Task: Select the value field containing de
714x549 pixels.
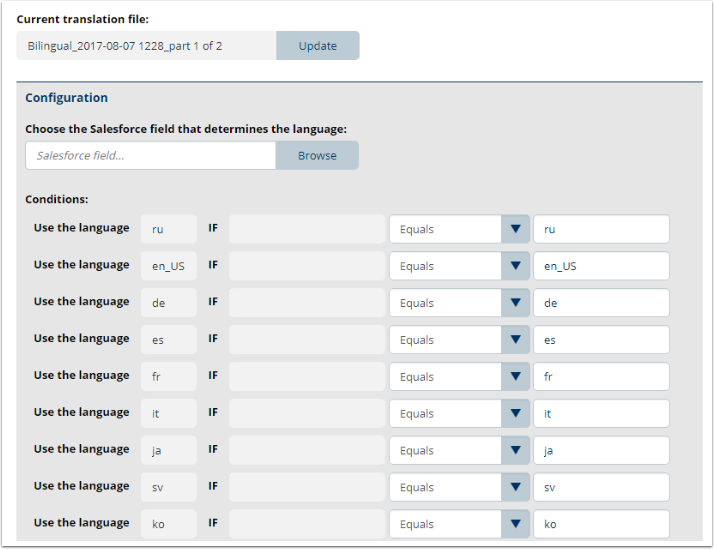Action: pos(601,303)
